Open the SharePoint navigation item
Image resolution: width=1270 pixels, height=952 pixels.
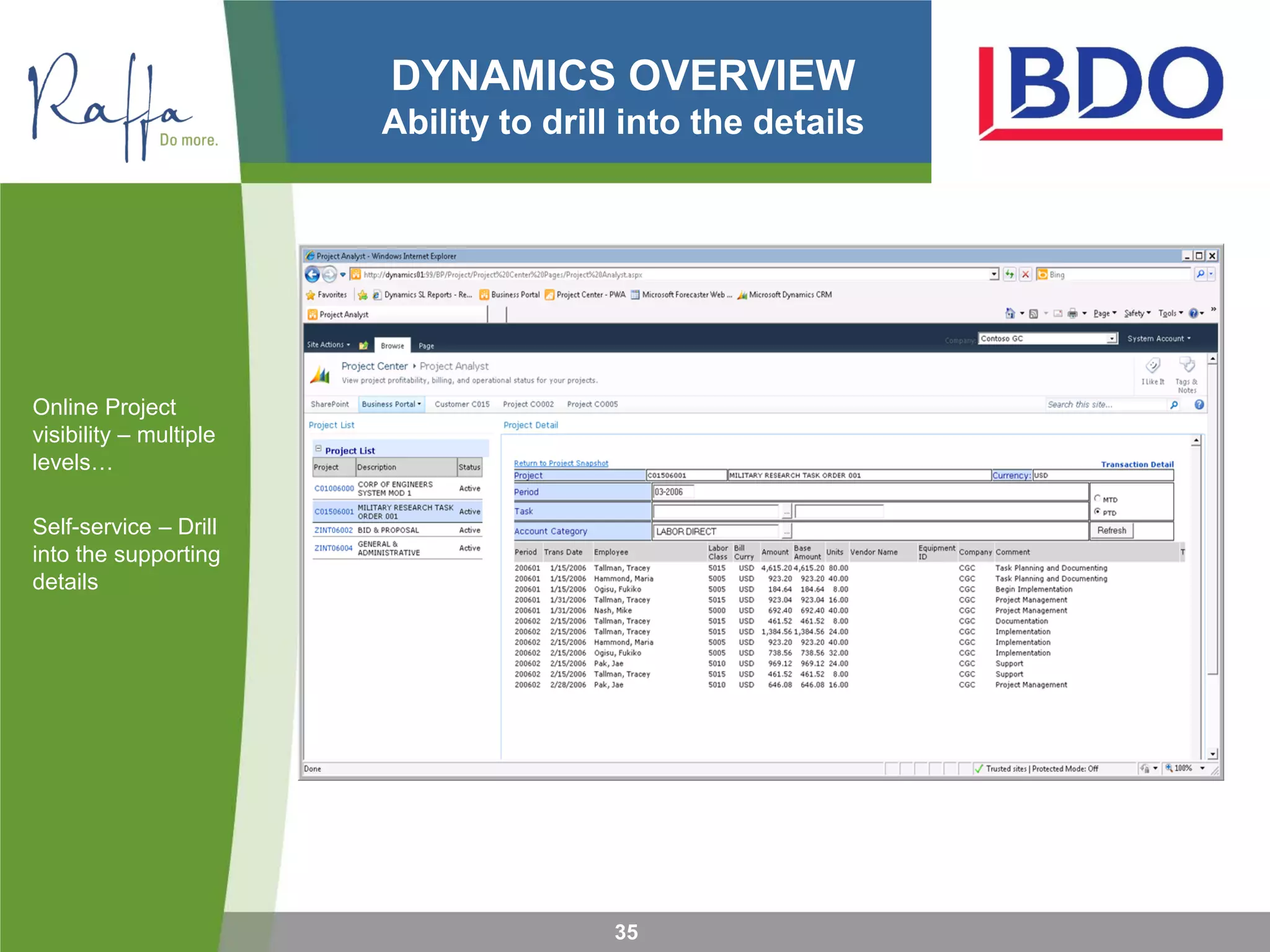tap(330, 404)
